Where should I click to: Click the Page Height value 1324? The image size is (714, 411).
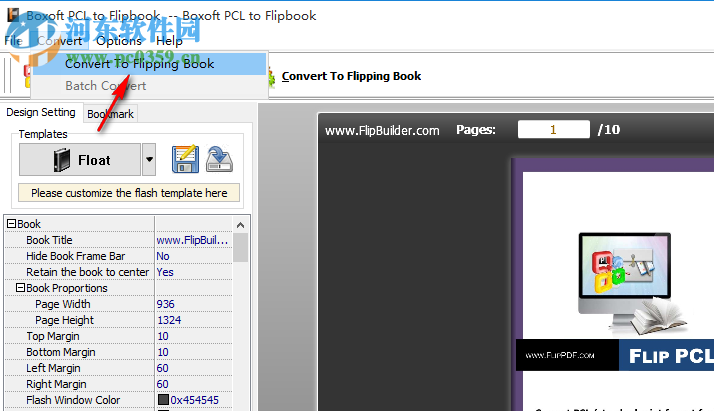tap(194, 320)
